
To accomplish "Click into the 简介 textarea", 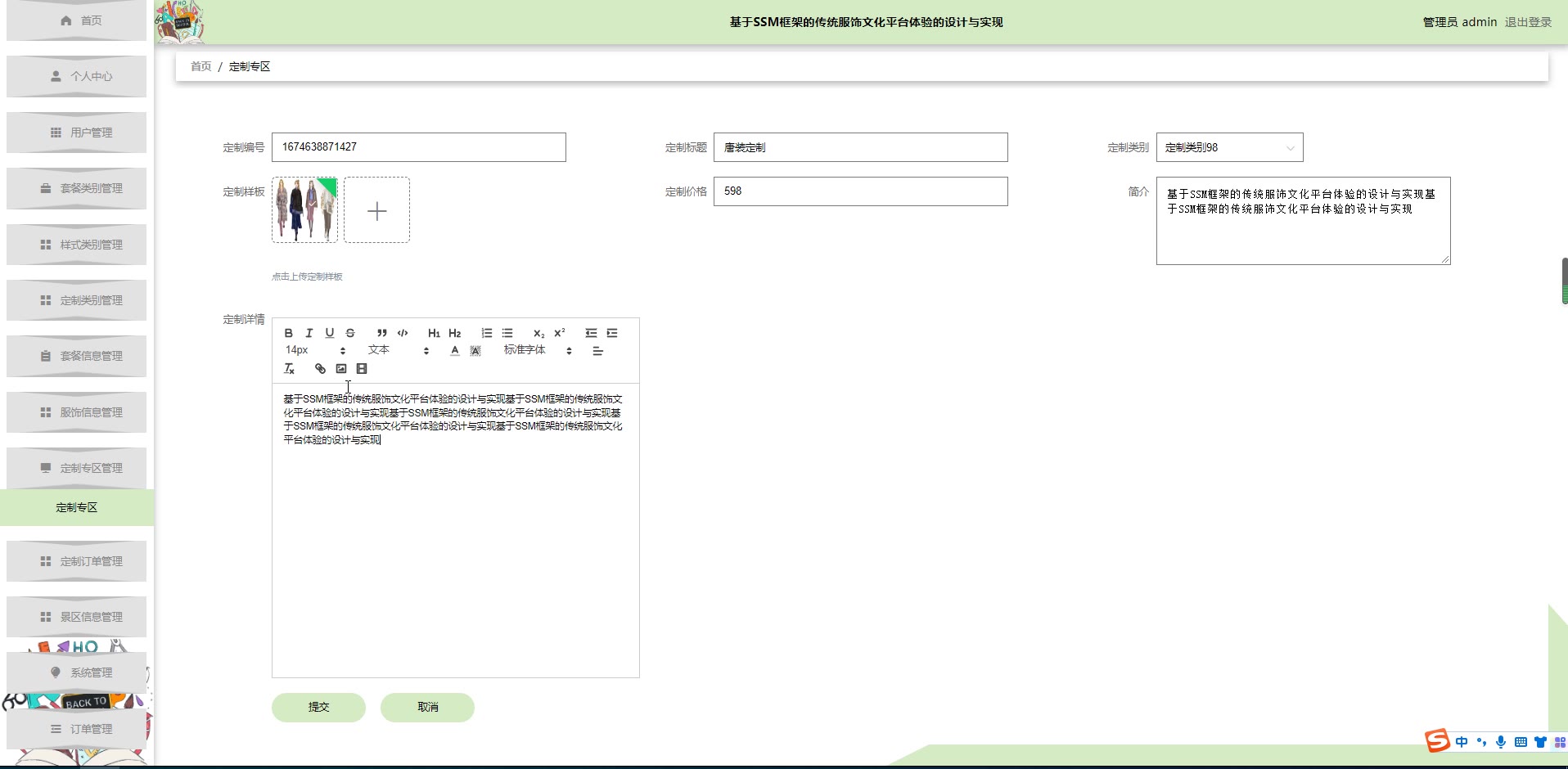I will (1303, 221).
